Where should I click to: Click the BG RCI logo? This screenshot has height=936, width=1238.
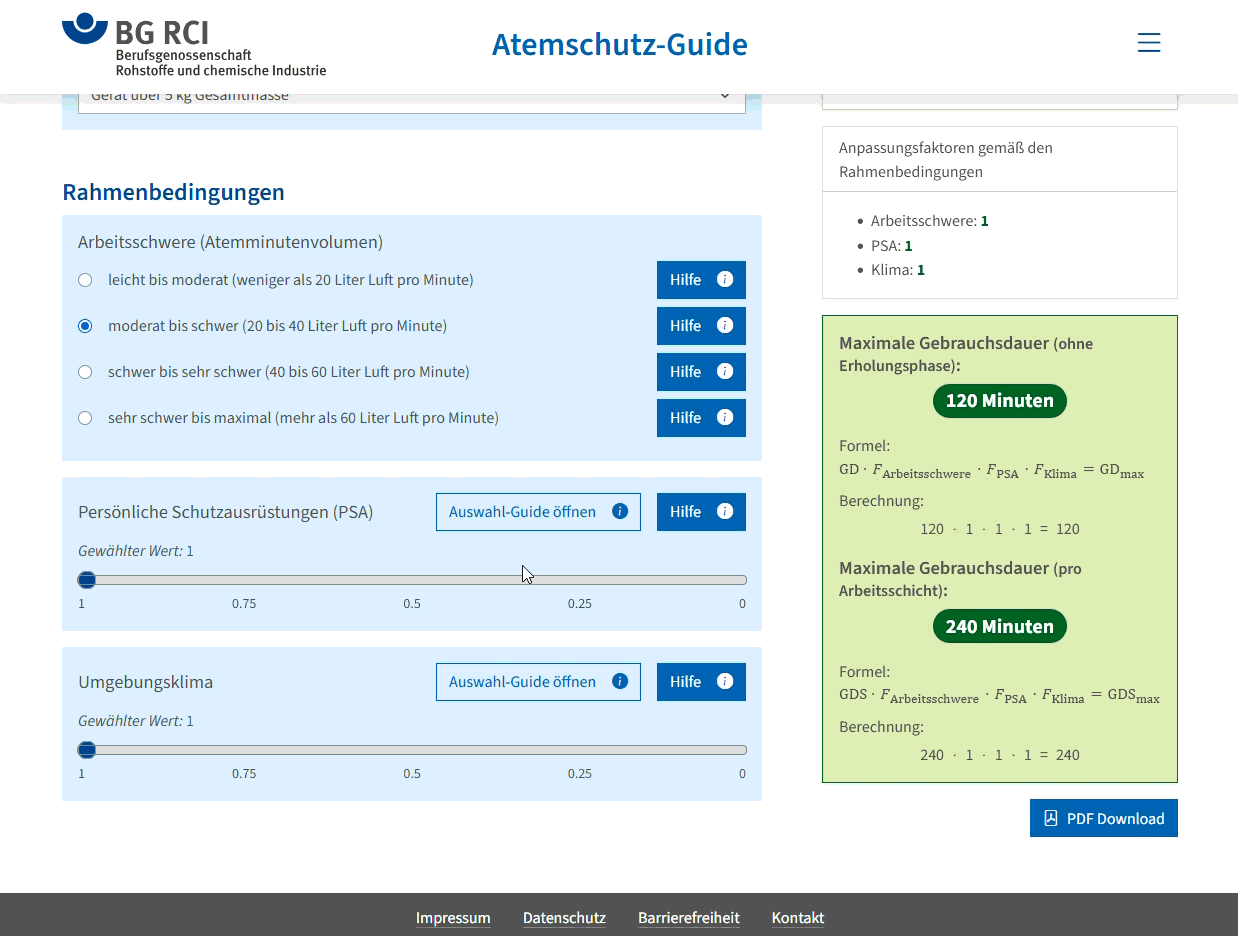click(x=193, y=45)
